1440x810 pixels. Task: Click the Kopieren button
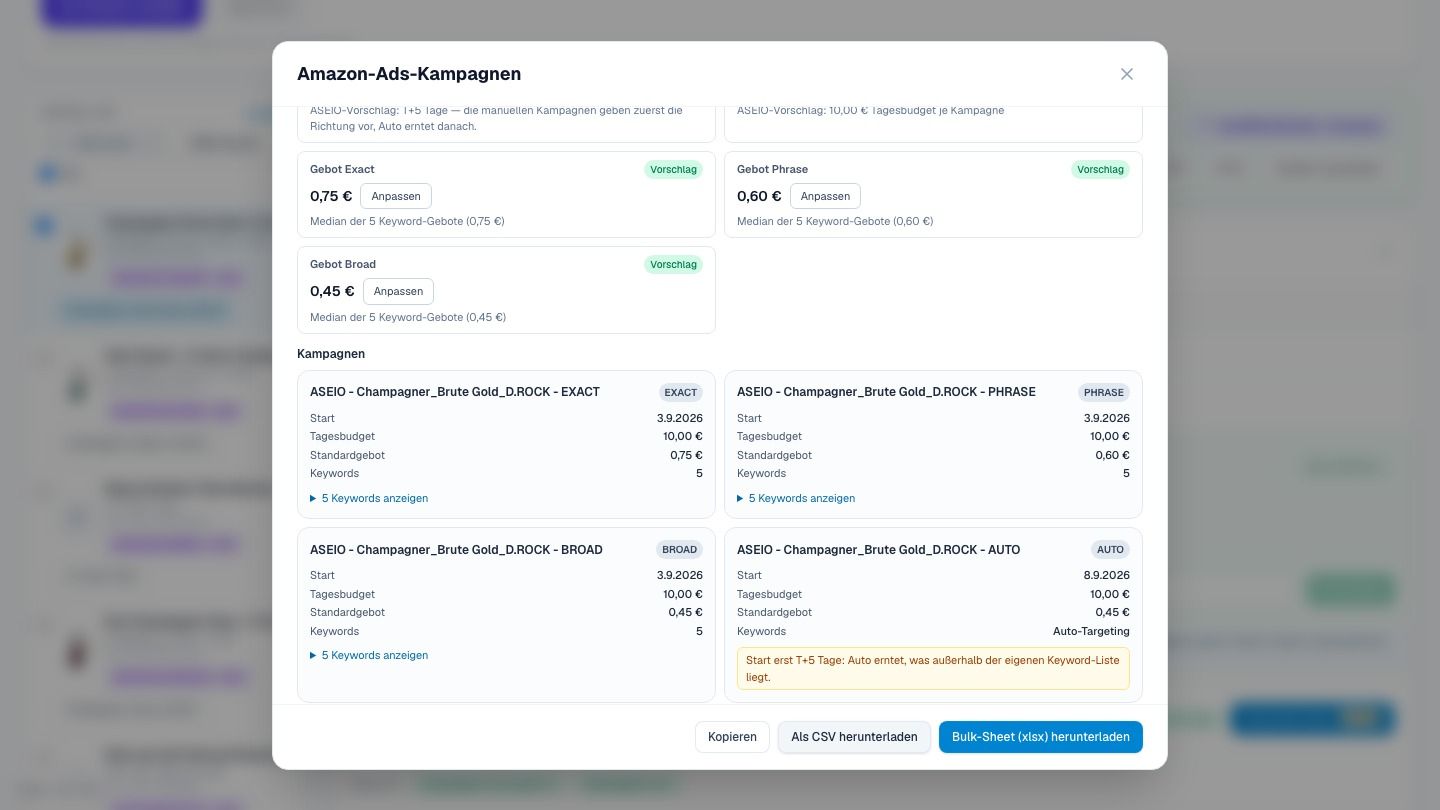point(732,737)
